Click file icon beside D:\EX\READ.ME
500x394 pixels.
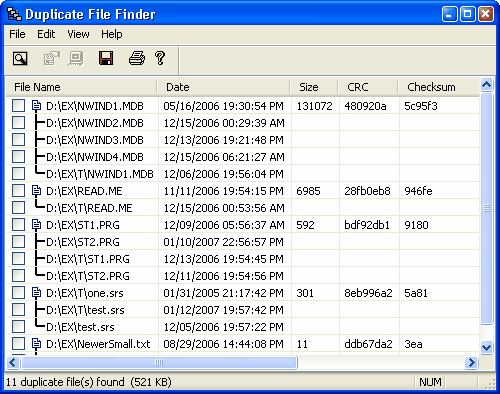[36, 191]
